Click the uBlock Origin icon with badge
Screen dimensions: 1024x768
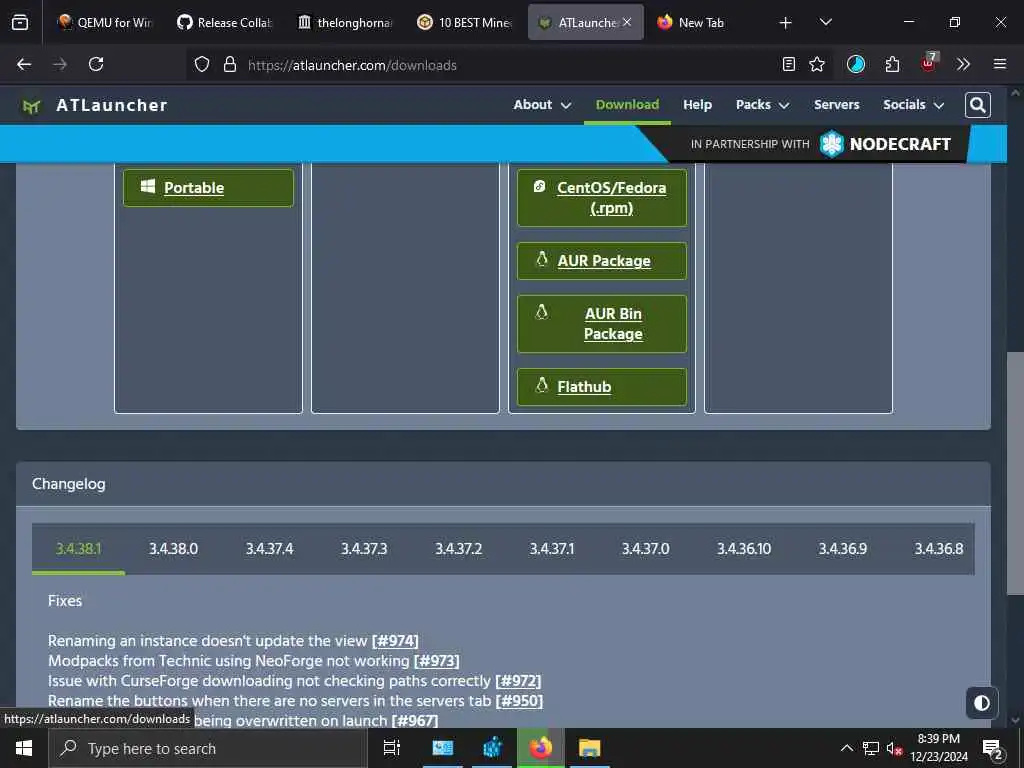pos(929,63)
